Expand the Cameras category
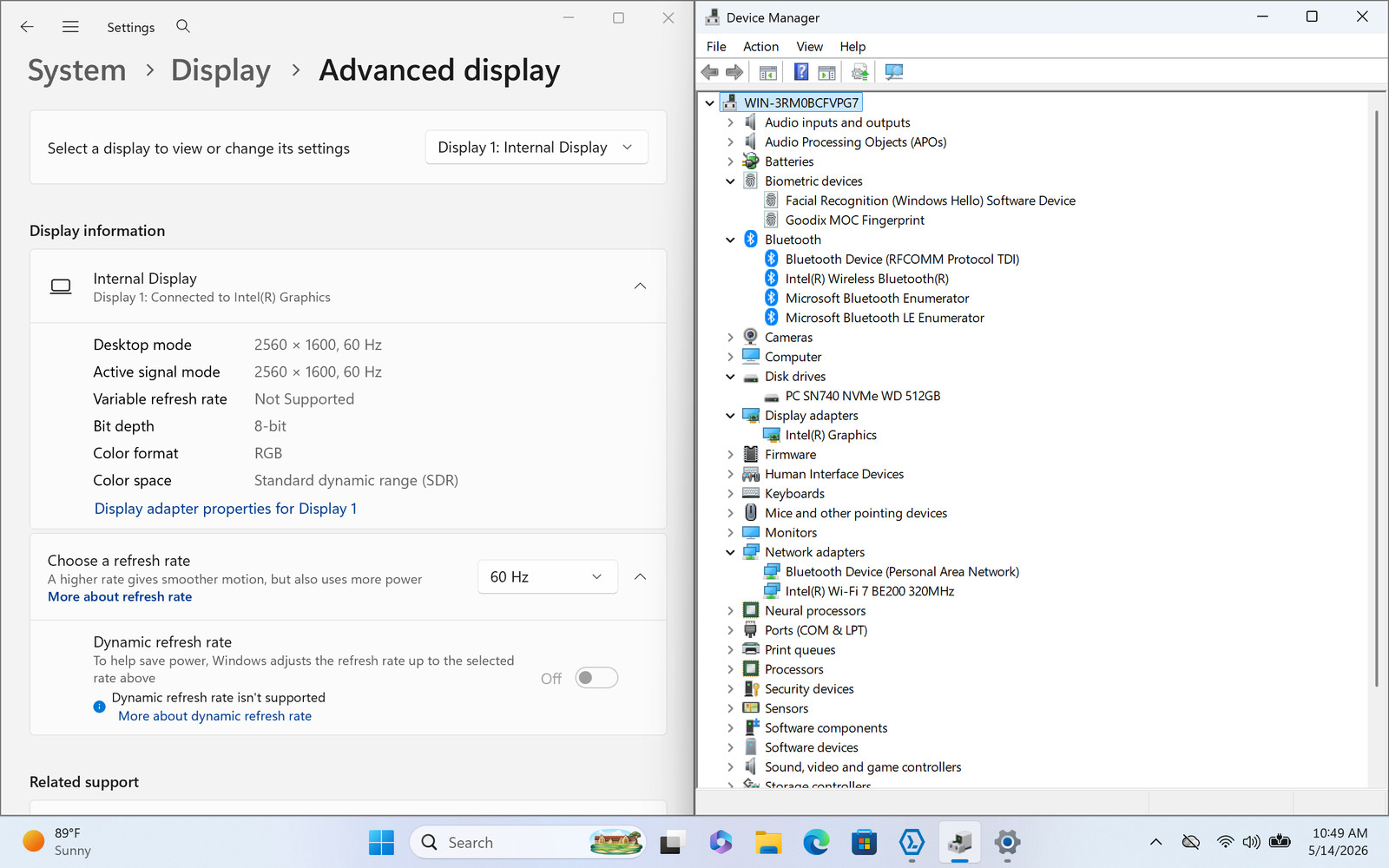 (730, 338)
